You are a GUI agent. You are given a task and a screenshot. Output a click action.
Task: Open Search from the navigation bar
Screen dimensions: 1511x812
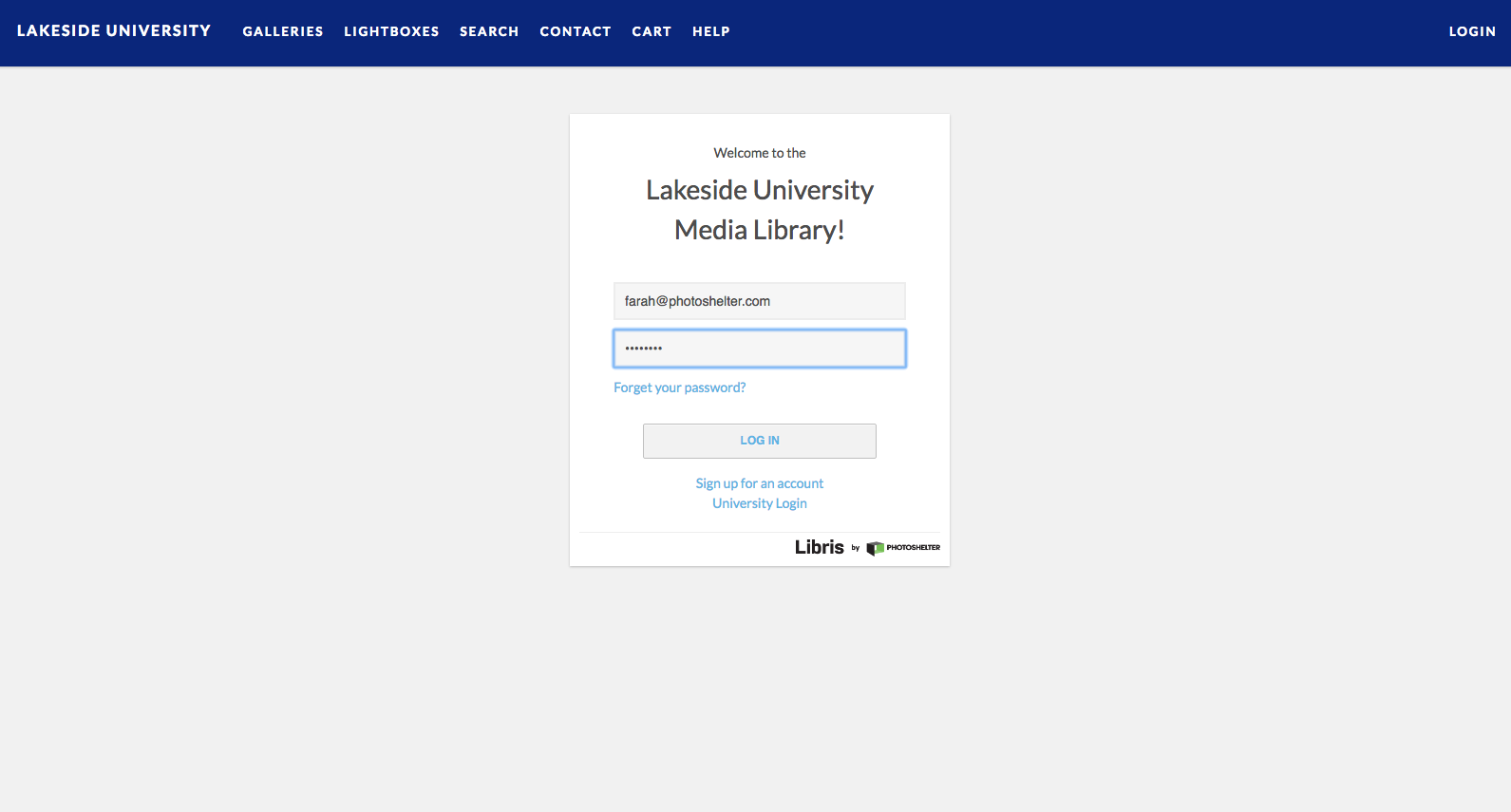pos(489,31)
